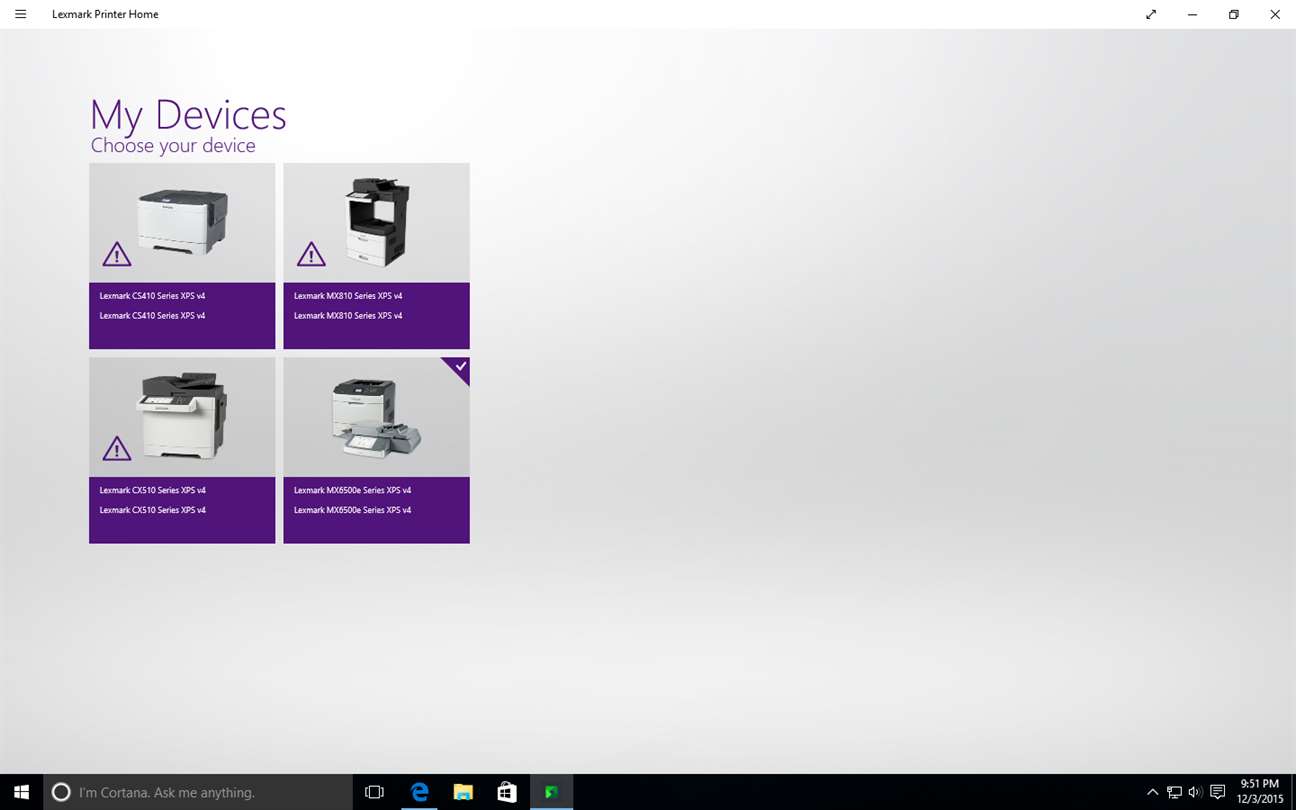The width and height of the screenshot is (1296, 810).
Task: Click warning icon on Lexmark MX810 tile
Action: coord(311,254)
